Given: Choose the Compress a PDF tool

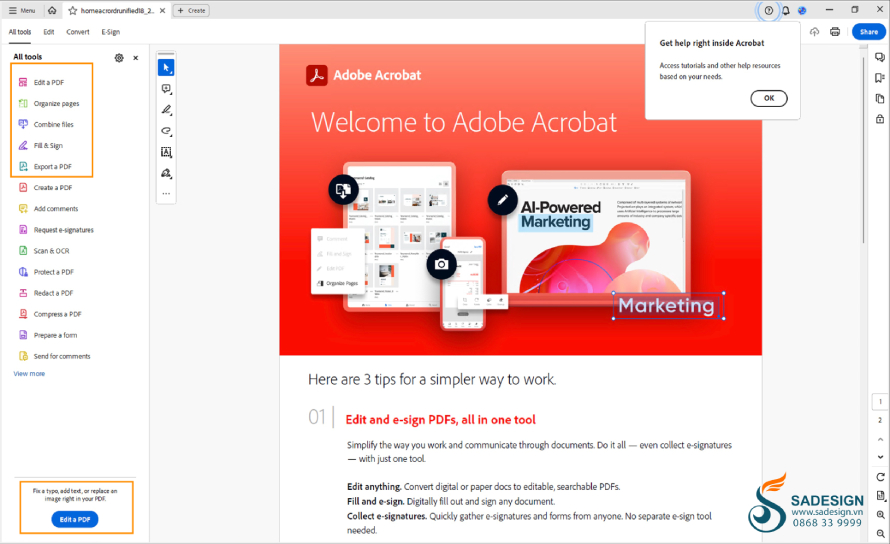Looking at the screenshot, I should point(50,314).
